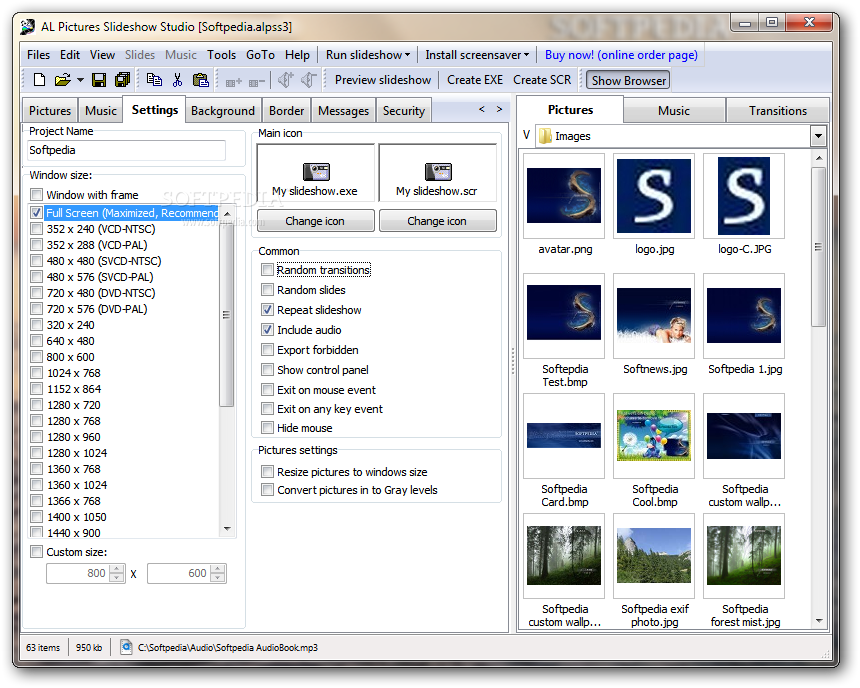
Task: Expand the Images folder combo box arrow
Action: pyautogui.click(x=818, y=136)
